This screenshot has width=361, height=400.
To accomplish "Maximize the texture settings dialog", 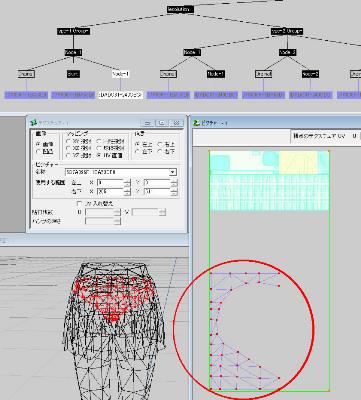I will point(162,123).
